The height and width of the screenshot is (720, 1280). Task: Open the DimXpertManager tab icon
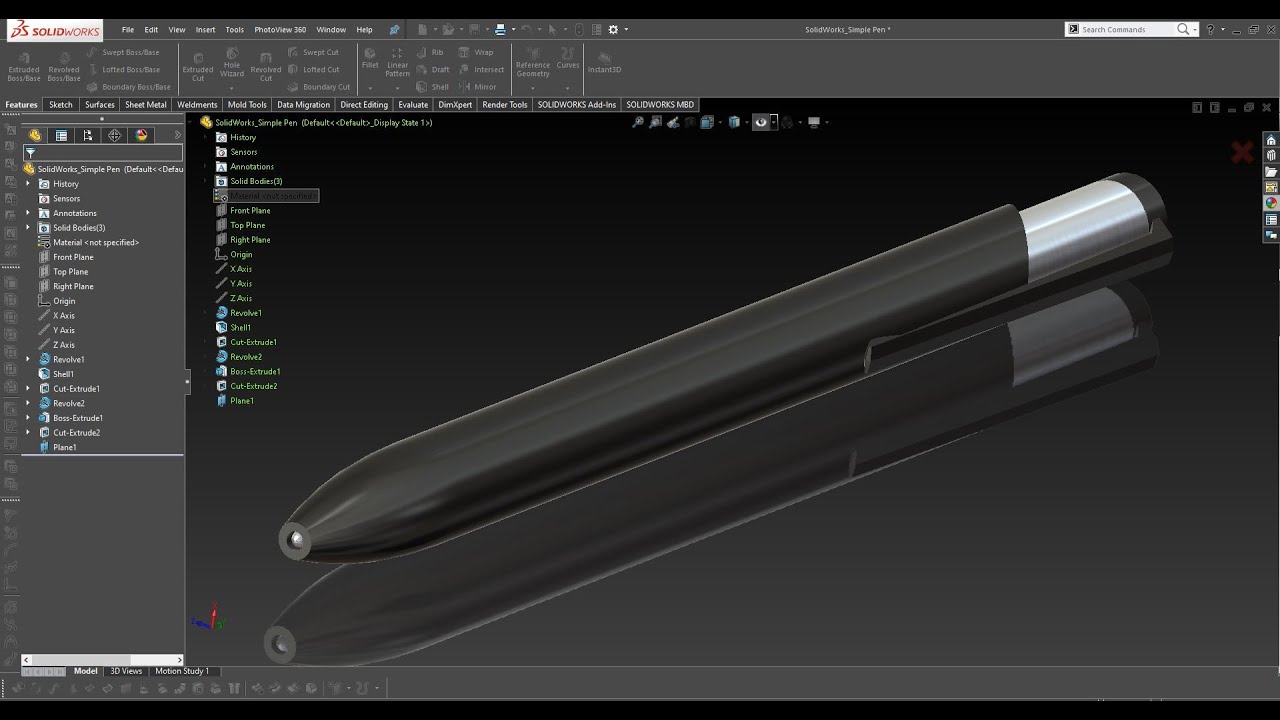click(x=115, y=135)
